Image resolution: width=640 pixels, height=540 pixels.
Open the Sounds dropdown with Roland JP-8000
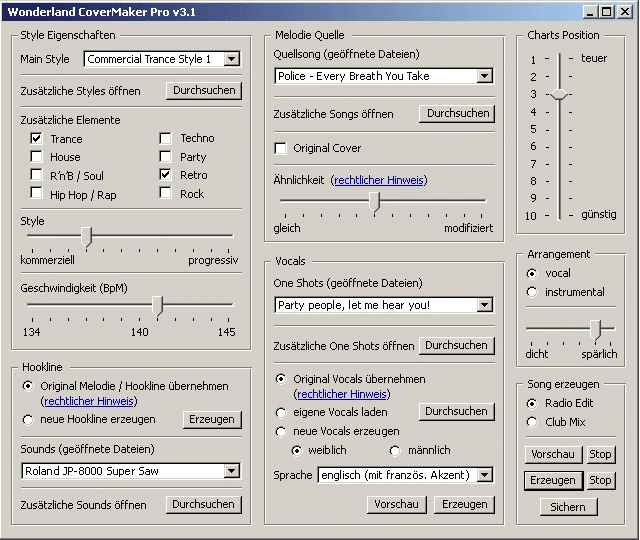[x=231, y=471]
